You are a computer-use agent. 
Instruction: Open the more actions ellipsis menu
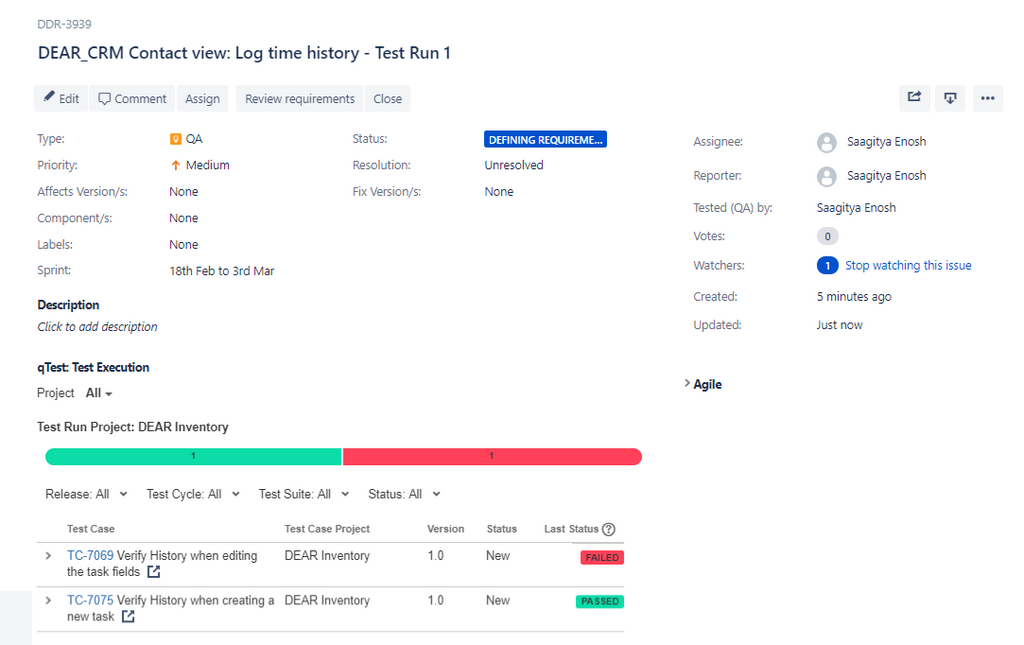click(x=987, y=98)
